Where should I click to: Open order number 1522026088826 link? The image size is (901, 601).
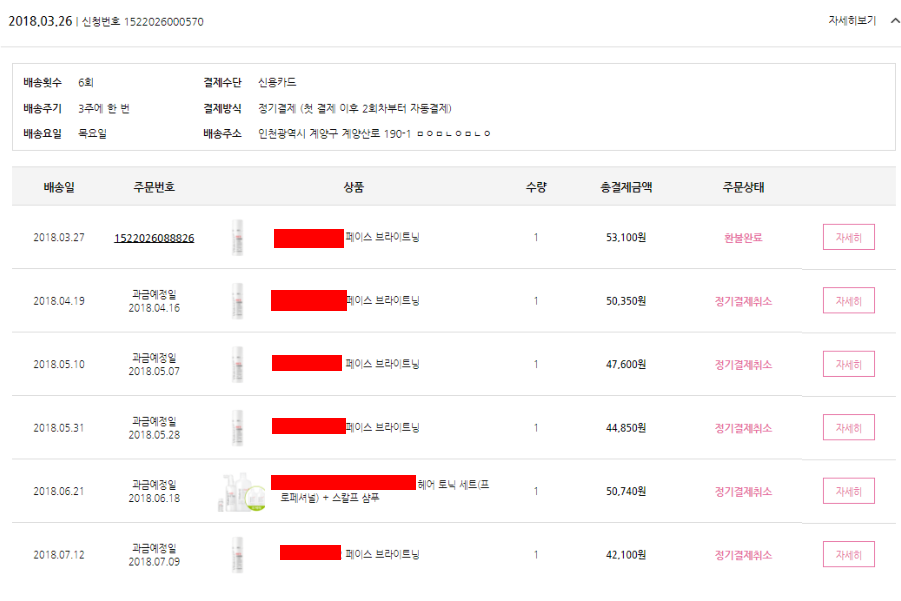coord(154,238)
